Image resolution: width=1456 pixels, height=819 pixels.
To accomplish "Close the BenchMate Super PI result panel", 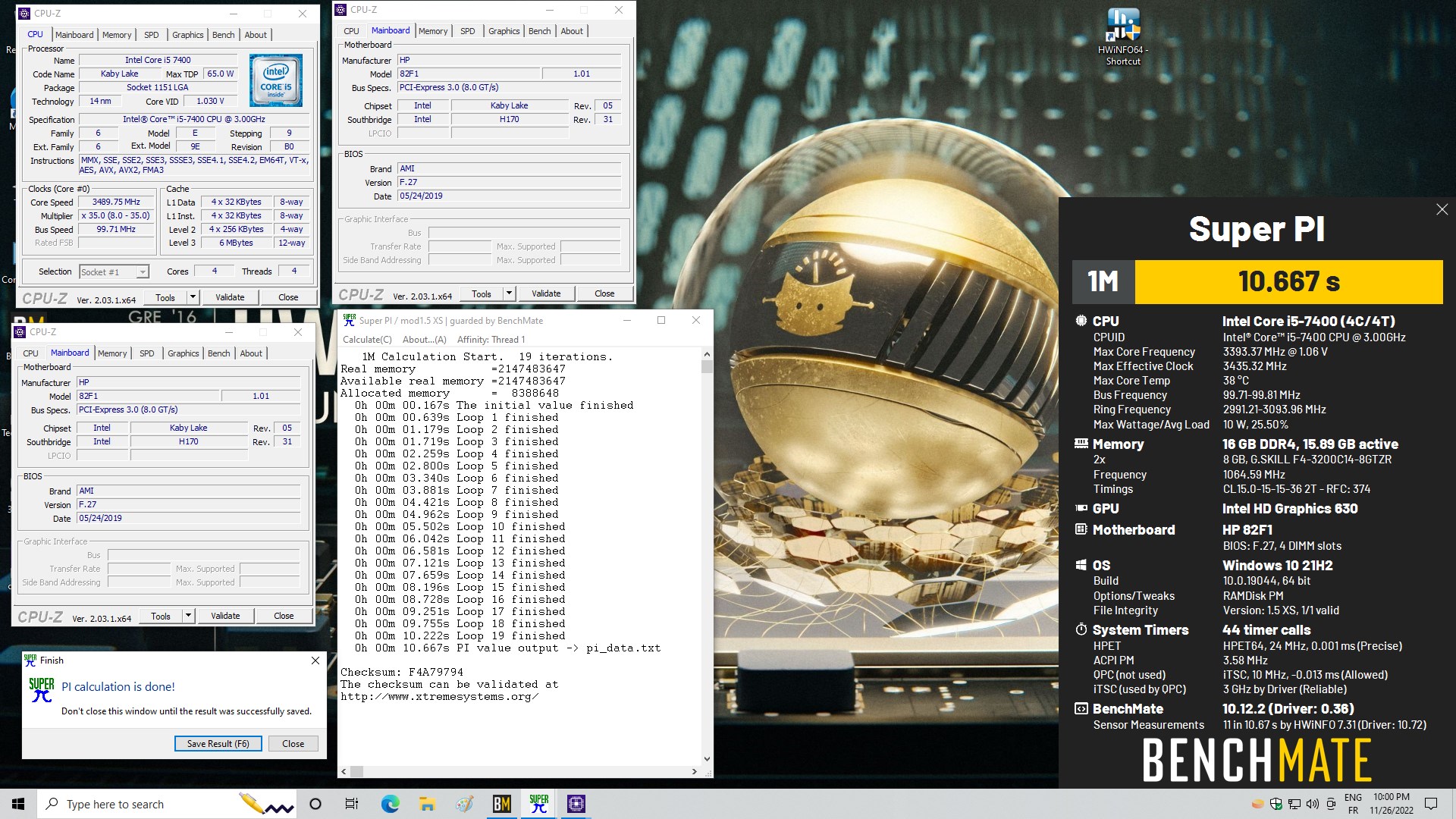I will [1442, 209].
